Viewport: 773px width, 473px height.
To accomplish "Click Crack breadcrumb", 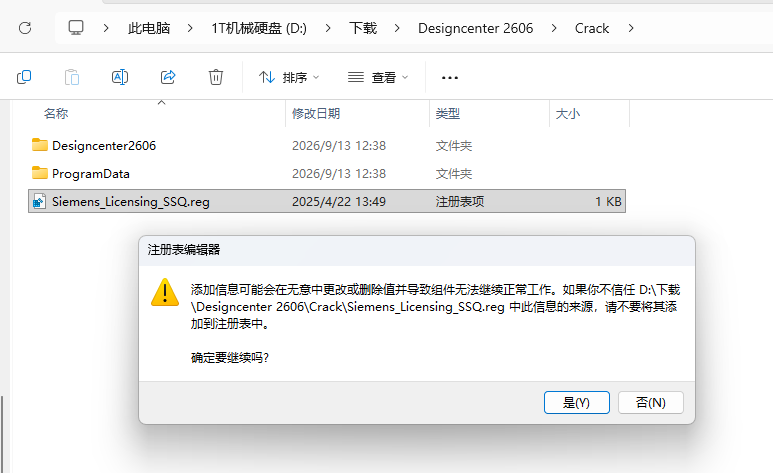I will click(x=592, y=28).
